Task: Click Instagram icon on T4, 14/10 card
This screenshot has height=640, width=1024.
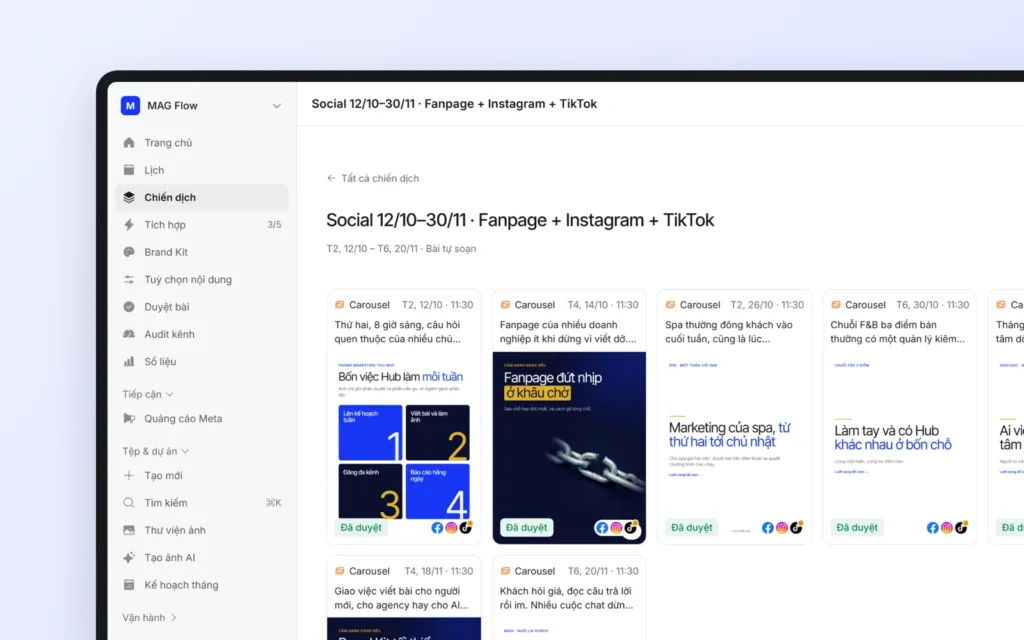Action: click(616, 528)
